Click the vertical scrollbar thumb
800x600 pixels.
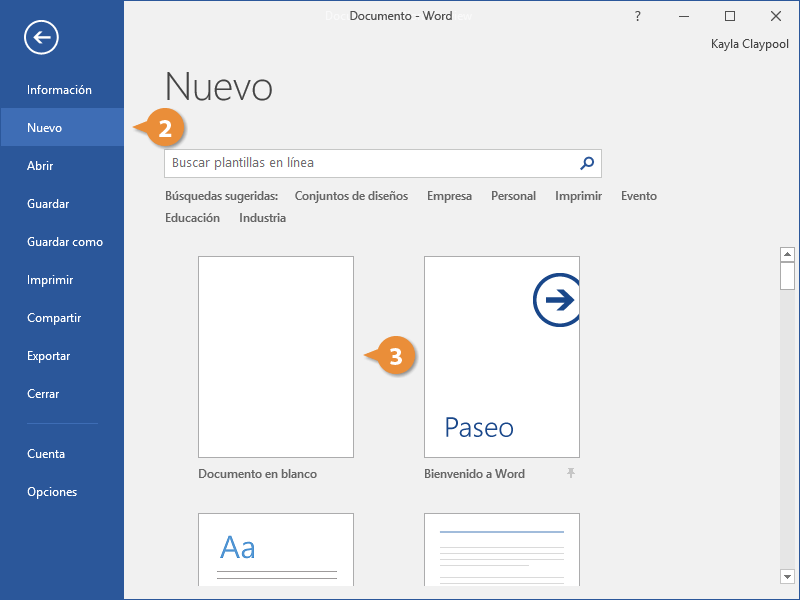pyautogui.click(x=787, y=276)
